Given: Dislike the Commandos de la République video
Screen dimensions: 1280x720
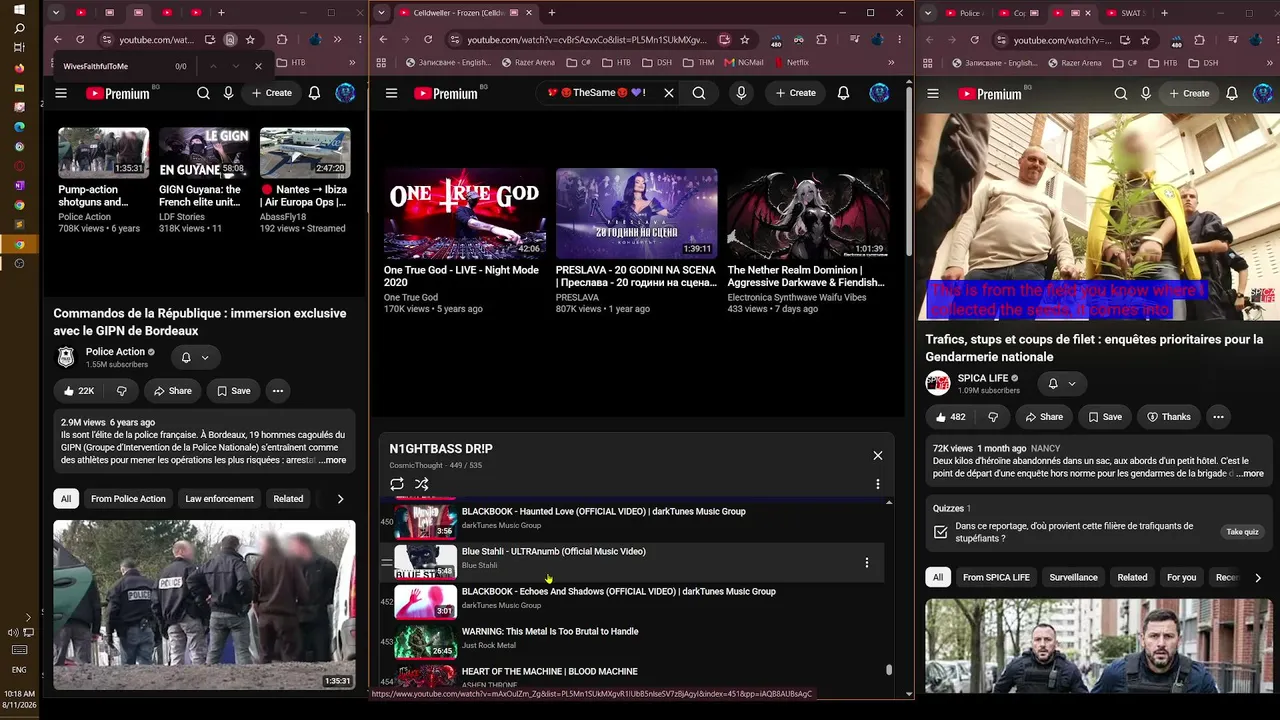Looking at the screenshot, I should click(x=122, y=391).
